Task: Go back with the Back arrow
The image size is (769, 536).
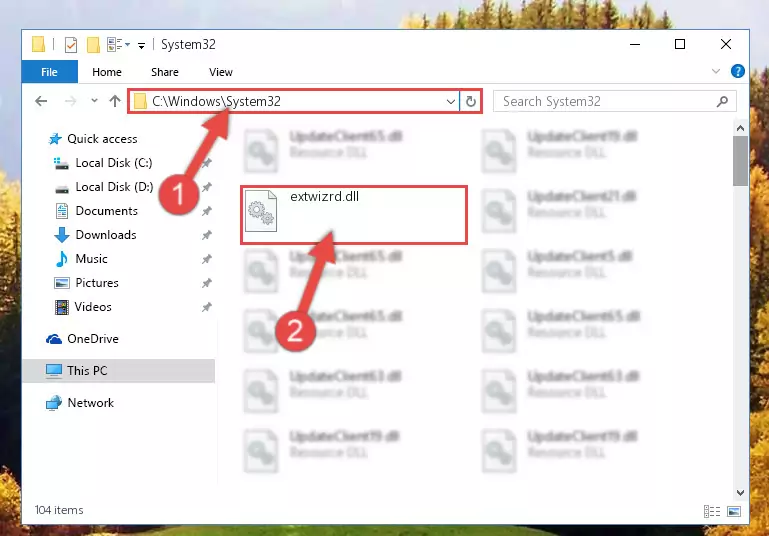Action: pyautogui.click(x=41, y=101)
